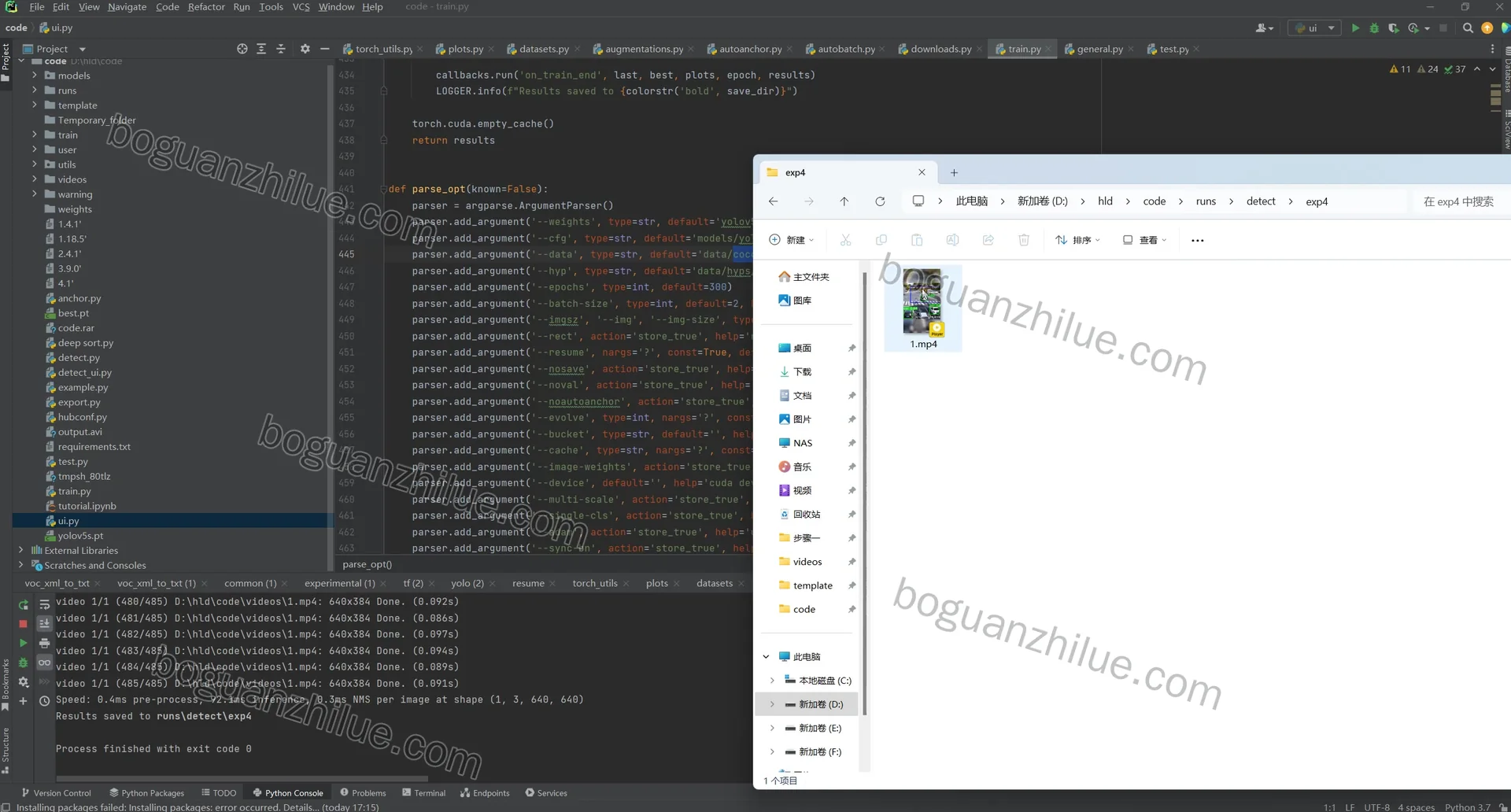Image resolution: width=1511 pixels, height=812 pixels.
Task: Open Search Everywhere magnifier icon in PyCharm
Action: (x=1468, y=28)
